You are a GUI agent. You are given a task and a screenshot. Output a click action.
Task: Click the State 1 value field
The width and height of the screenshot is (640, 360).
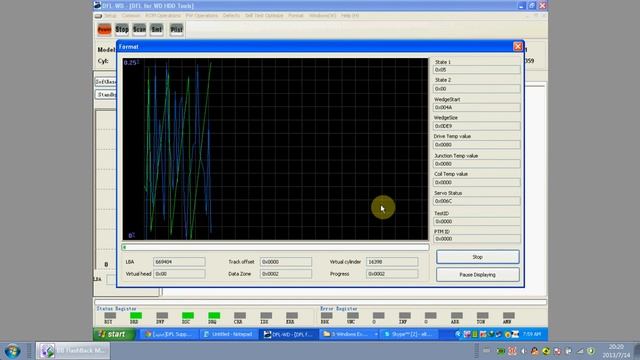[x=476, y=70]
